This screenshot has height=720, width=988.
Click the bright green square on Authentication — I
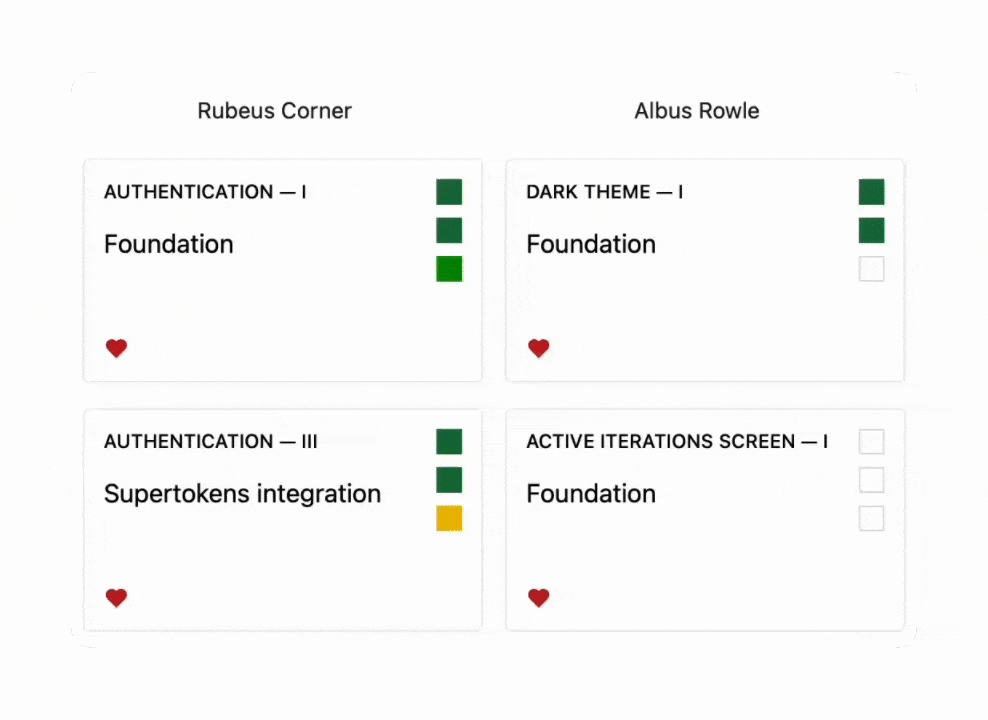(449, 269)
